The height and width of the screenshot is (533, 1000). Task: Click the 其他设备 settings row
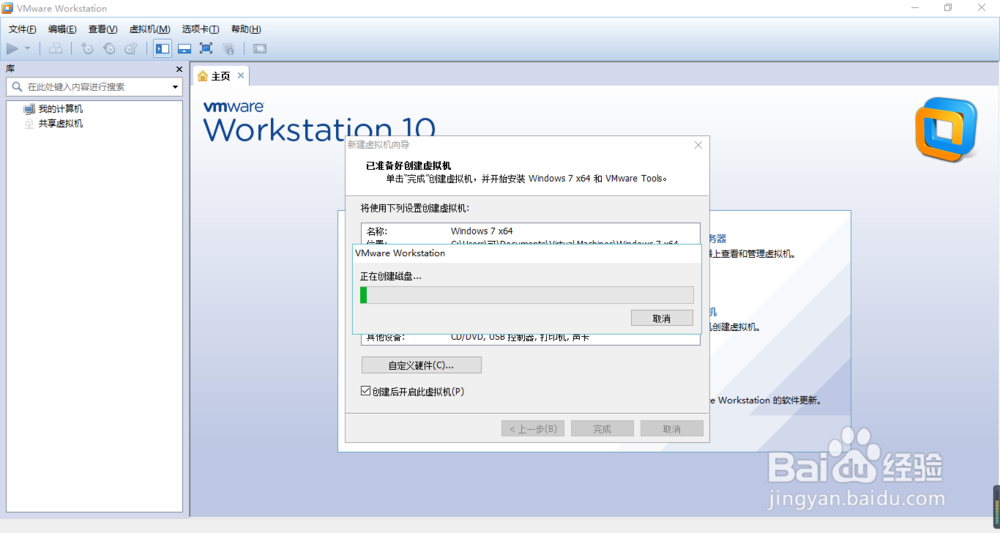(531, 338)
